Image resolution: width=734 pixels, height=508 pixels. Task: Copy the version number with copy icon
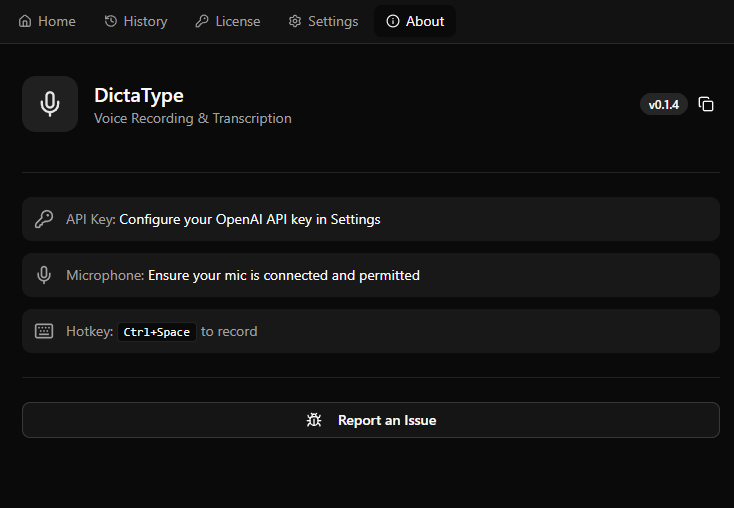[x=706, y=105]
